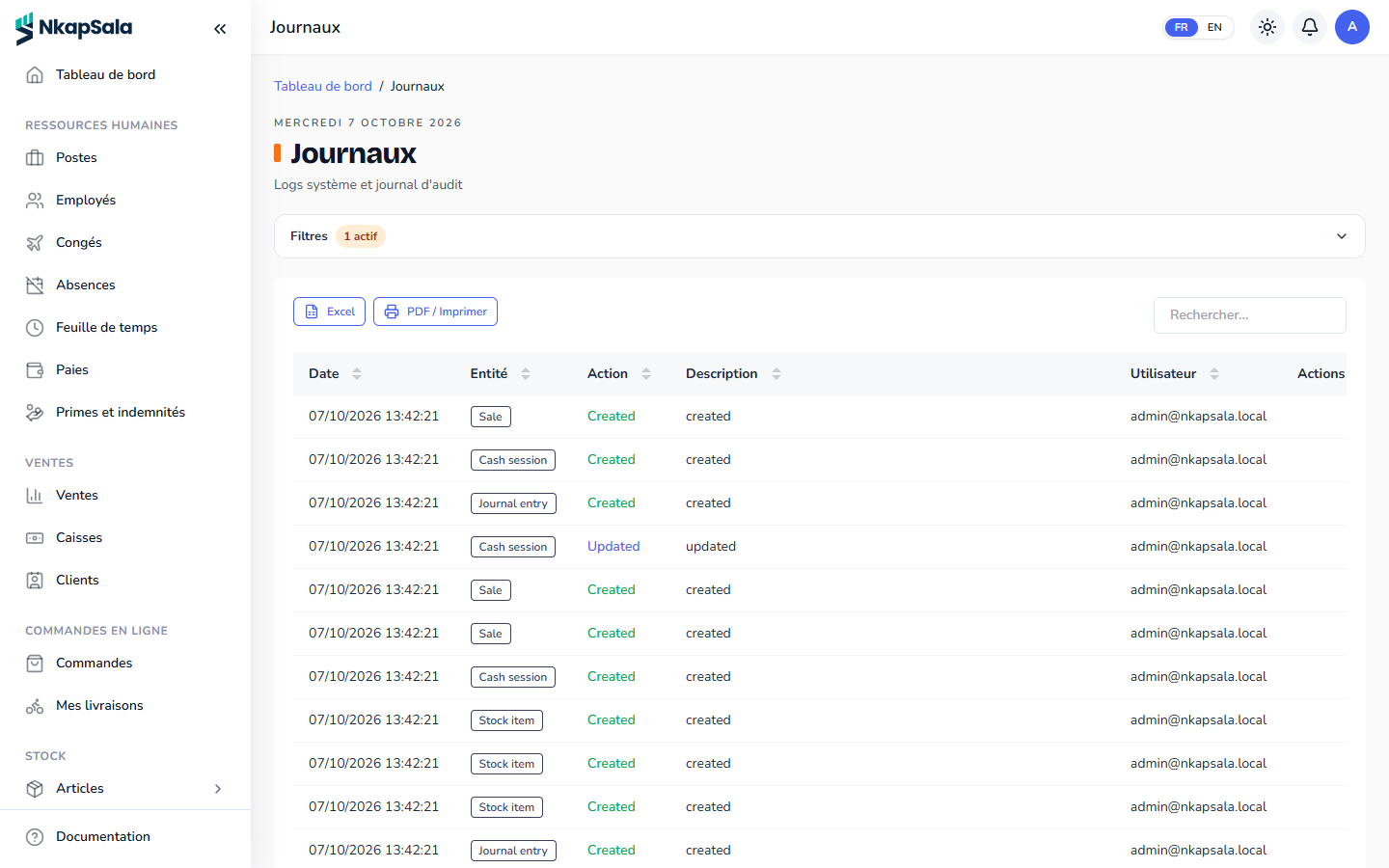Viewport: 1389px width, 868px height.
Task: Open notifications bell icon
Action: [x=1310, y=27]
